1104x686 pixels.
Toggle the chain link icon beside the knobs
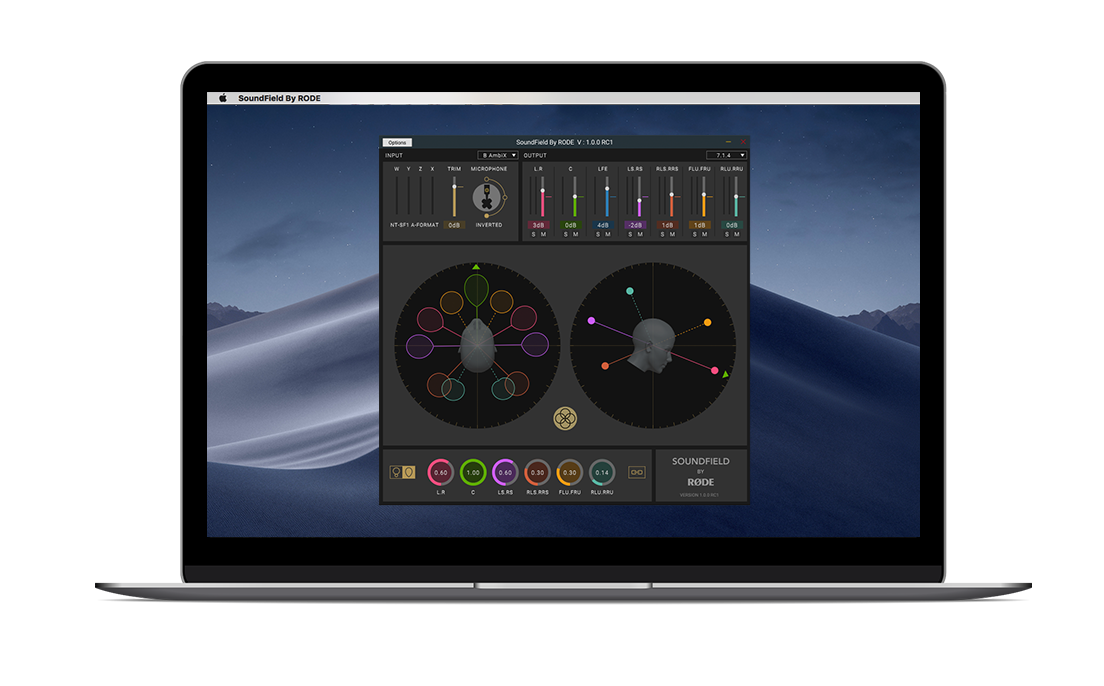636,472
